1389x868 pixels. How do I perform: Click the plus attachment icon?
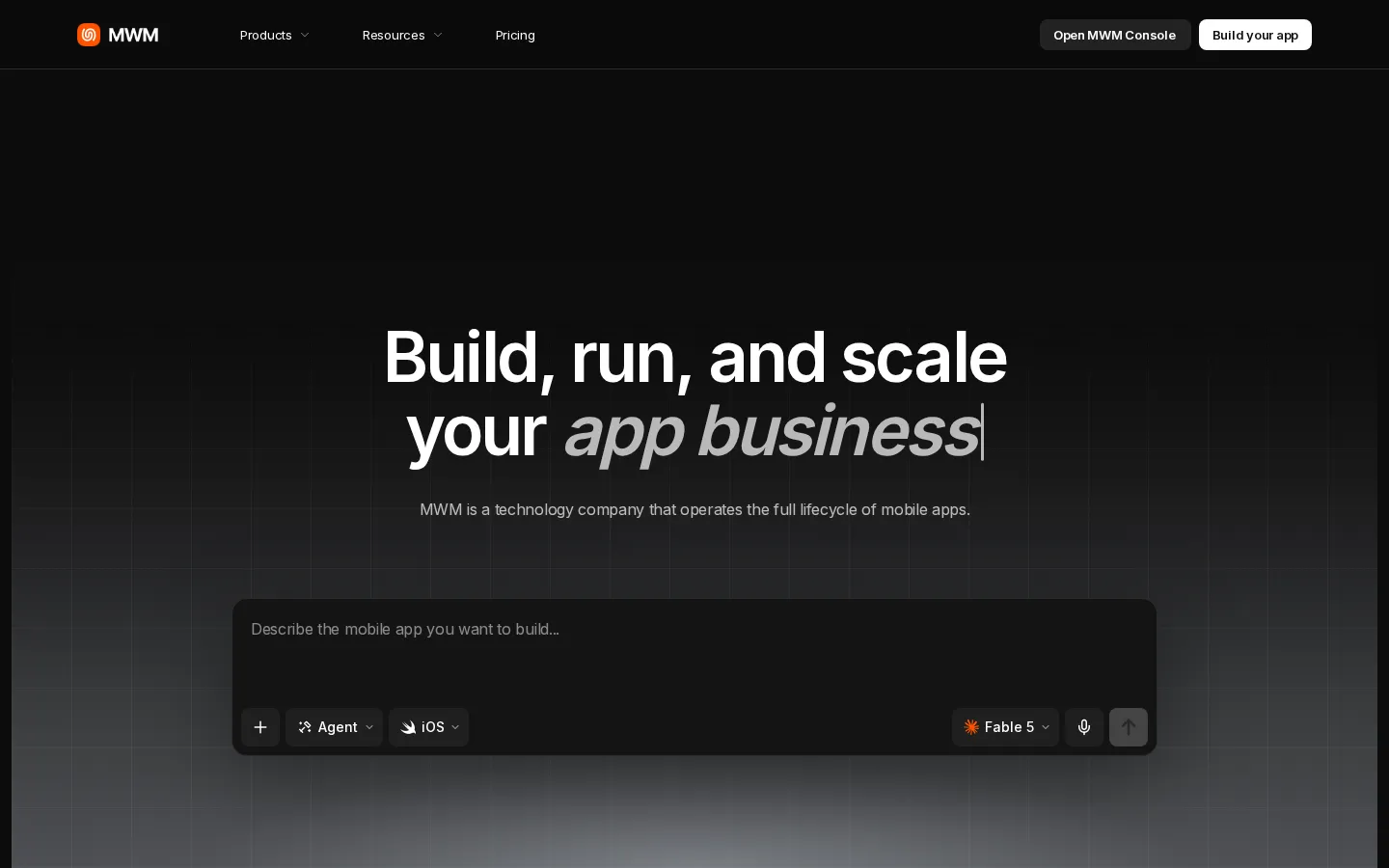260,727
